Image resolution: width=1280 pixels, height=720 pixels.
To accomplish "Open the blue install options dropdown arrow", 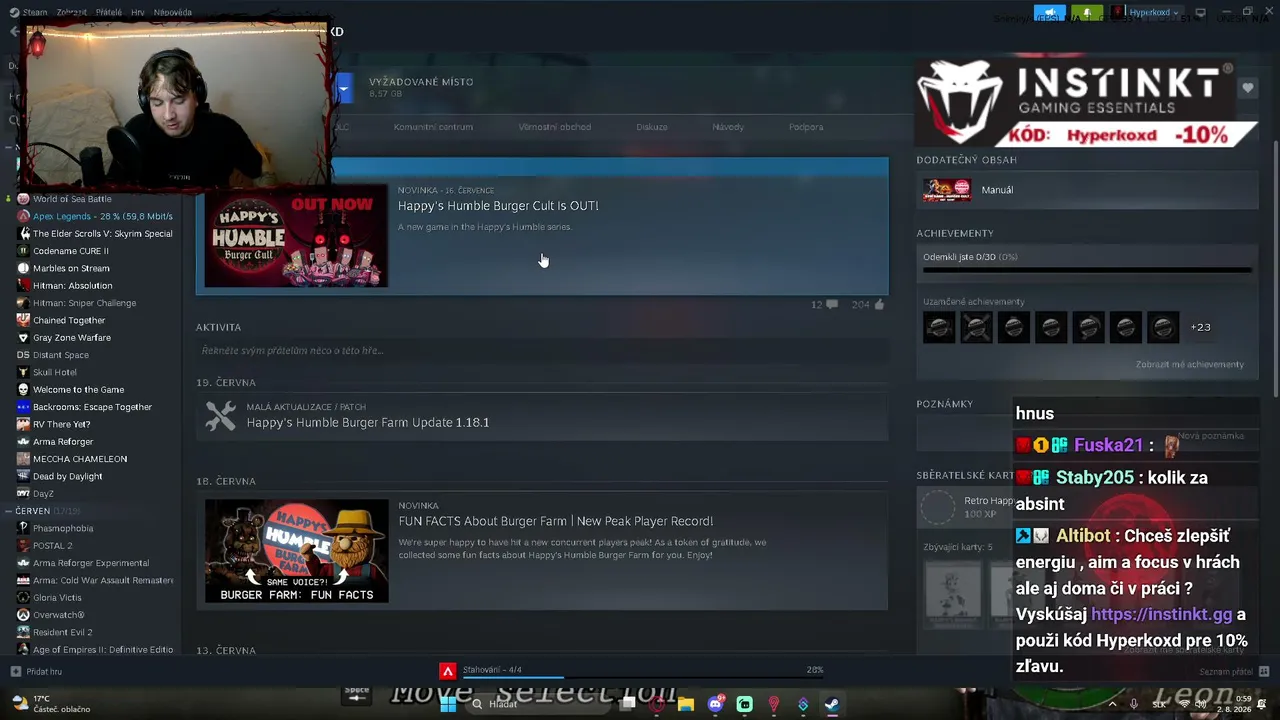I will tap(343, 88).
